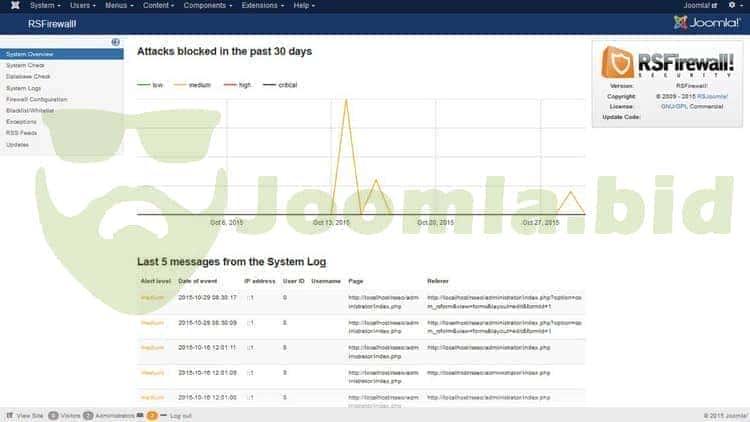The height and width of the screenshot is (422, 750).
Task: Collapse the sidebar using the round arrow icon
Action: pos(116,42)
